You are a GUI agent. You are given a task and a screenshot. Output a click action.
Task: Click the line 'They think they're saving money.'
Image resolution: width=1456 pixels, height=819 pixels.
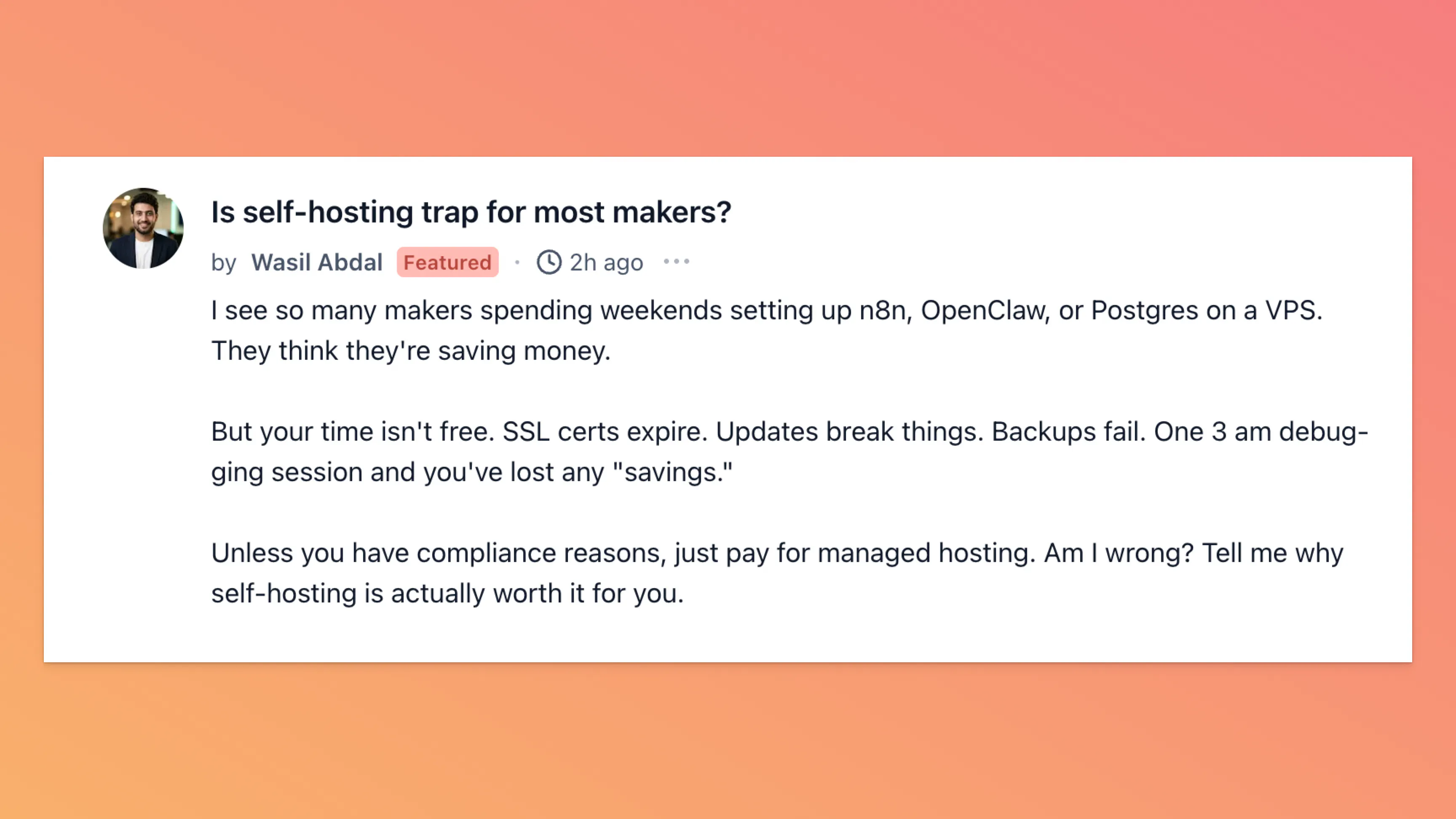coord(411,351)
